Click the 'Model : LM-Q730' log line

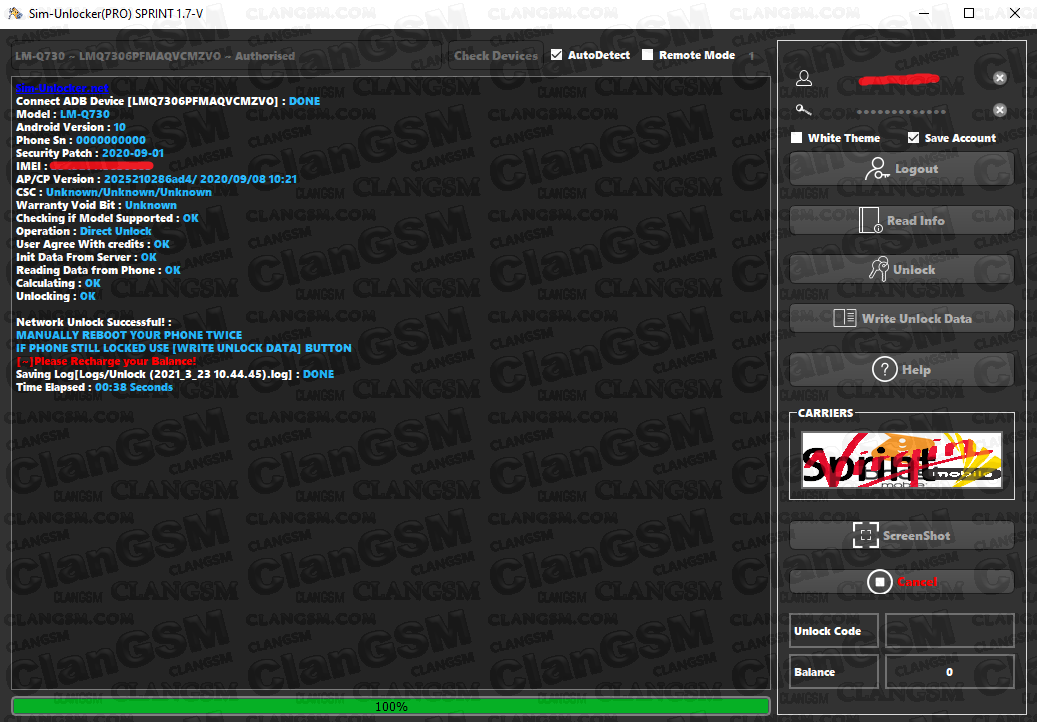[63, 114]
